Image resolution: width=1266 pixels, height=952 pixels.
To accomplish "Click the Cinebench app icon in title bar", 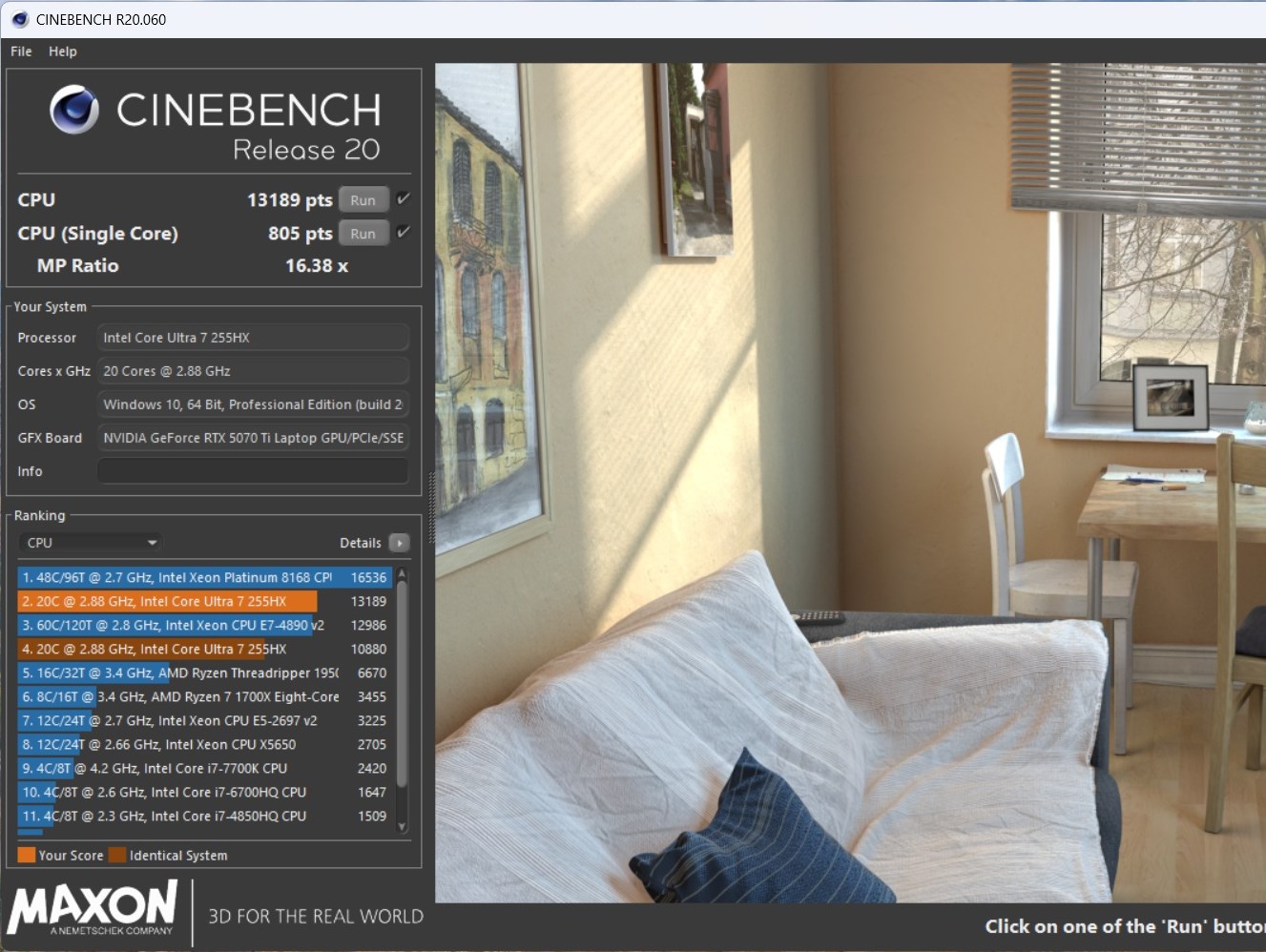I will pos(19,19).
